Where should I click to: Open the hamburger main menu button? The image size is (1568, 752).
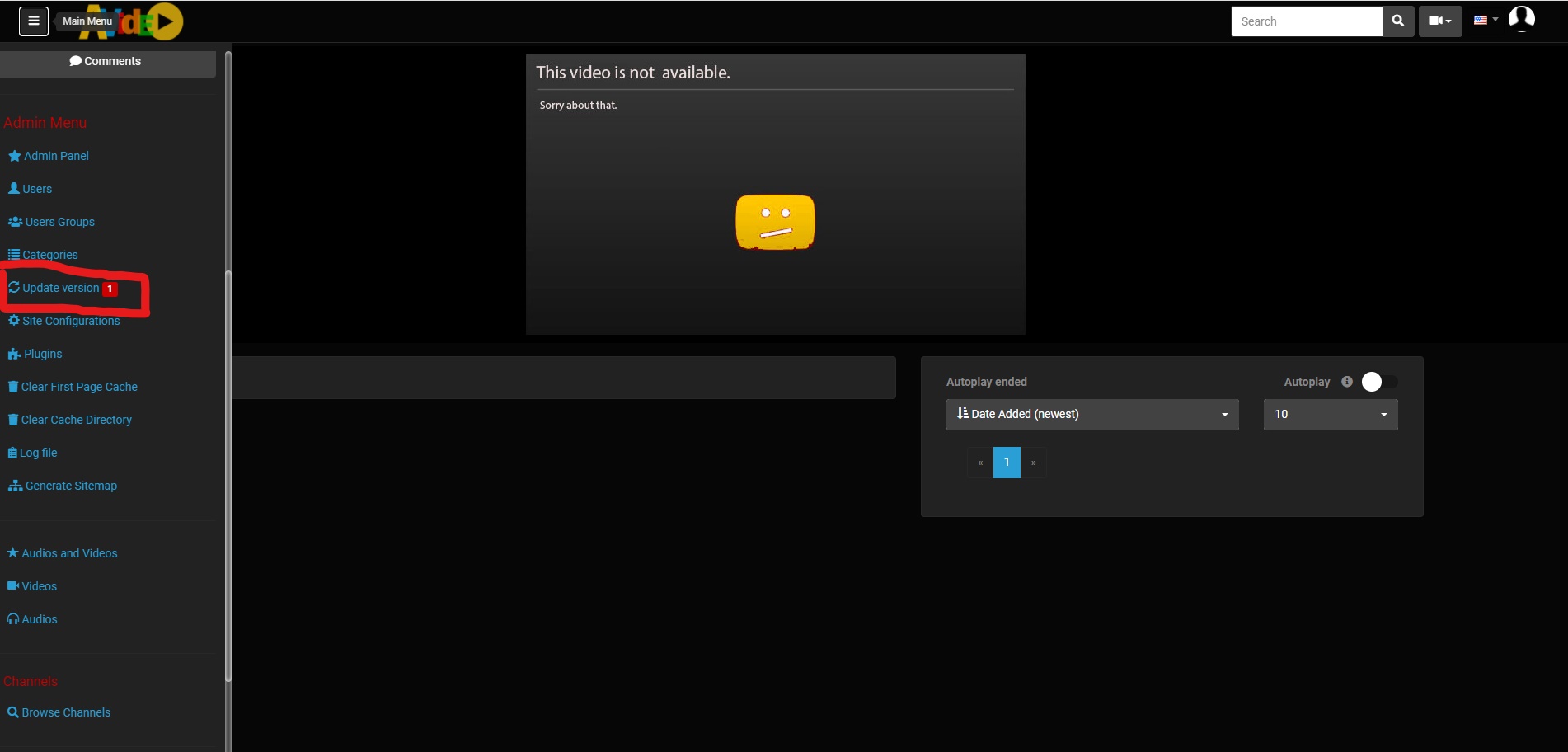(34, 21)
